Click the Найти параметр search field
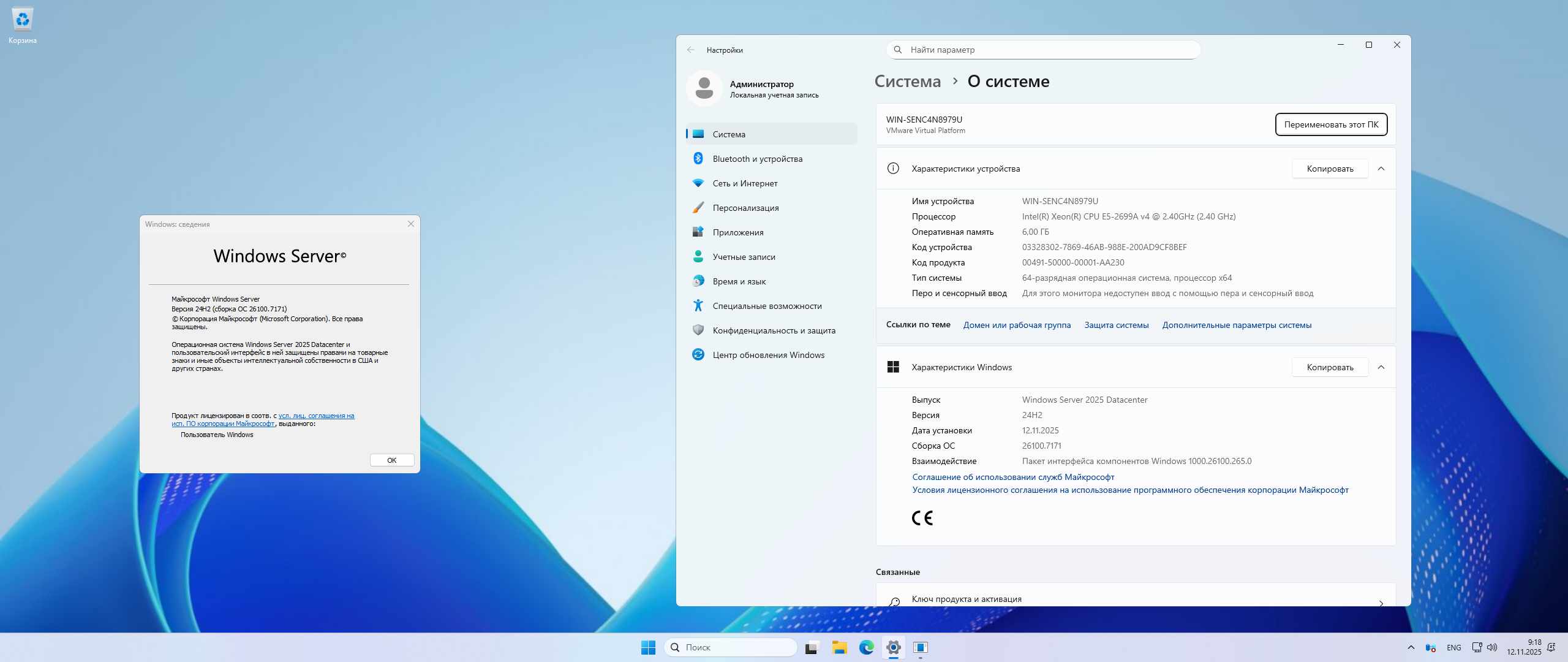The width and height of the screenshot is (1568, 662). [1043, 50]
